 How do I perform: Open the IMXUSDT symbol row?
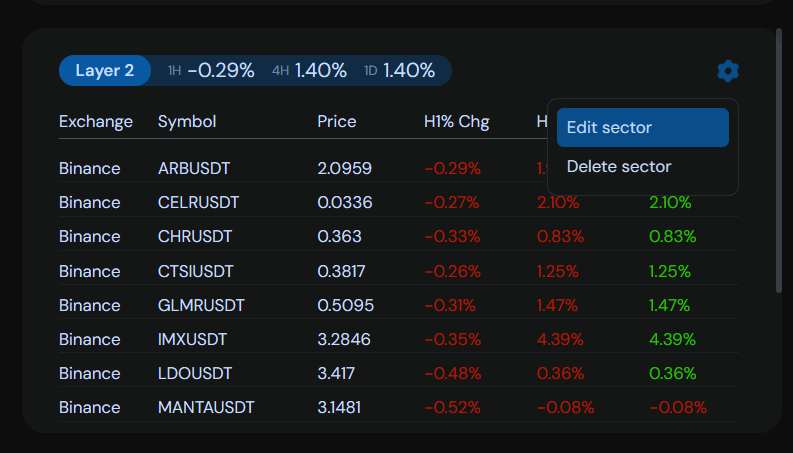(192, 339)
